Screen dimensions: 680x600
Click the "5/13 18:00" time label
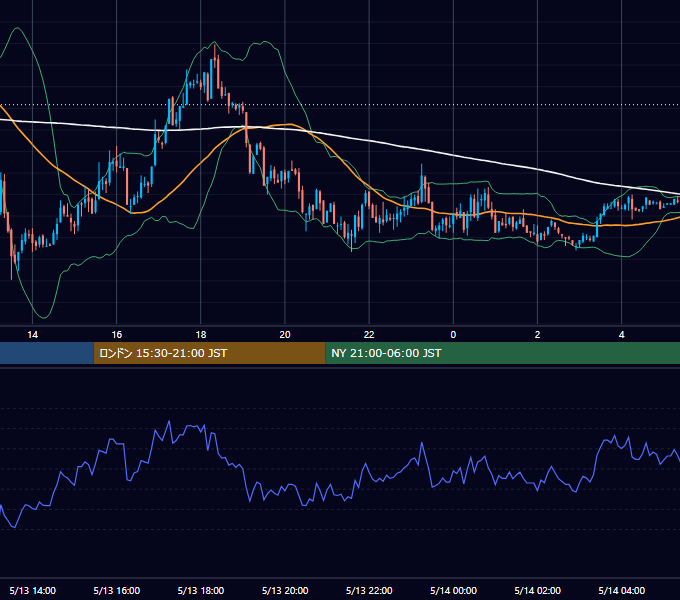(201, 590)
